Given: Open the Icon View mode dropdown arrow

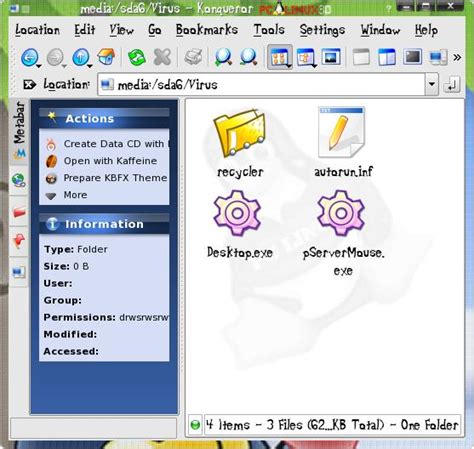Looking at the screenshot, I should click(289, 66).
